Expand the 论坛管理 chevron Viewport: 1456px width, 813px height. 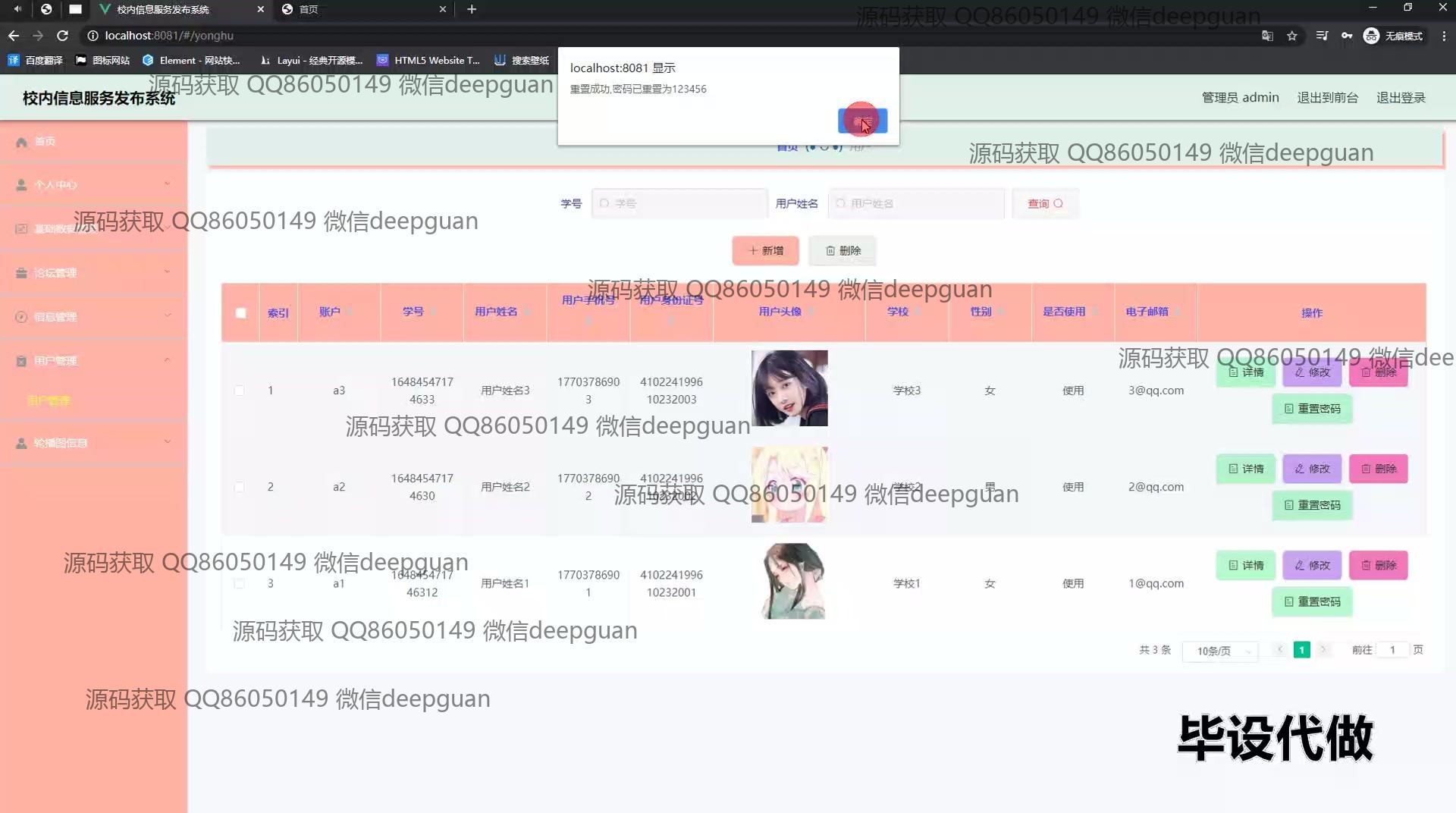pyautogui.click(x=168, y=272)
